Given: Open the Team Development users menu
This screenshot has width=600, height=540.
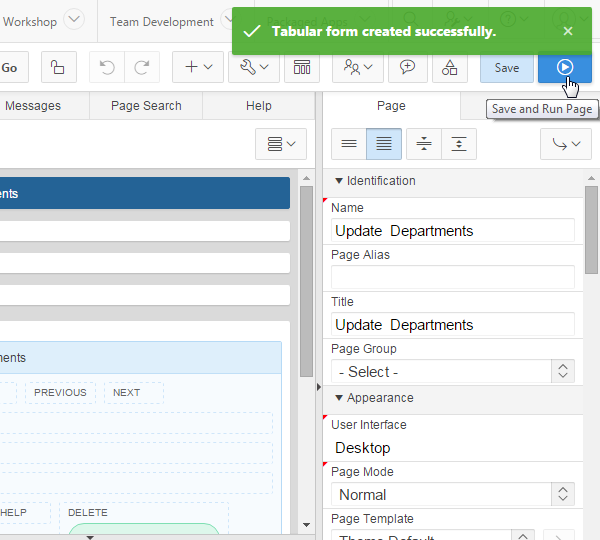Looking at the screenshot, I should (x=358, y=67).
